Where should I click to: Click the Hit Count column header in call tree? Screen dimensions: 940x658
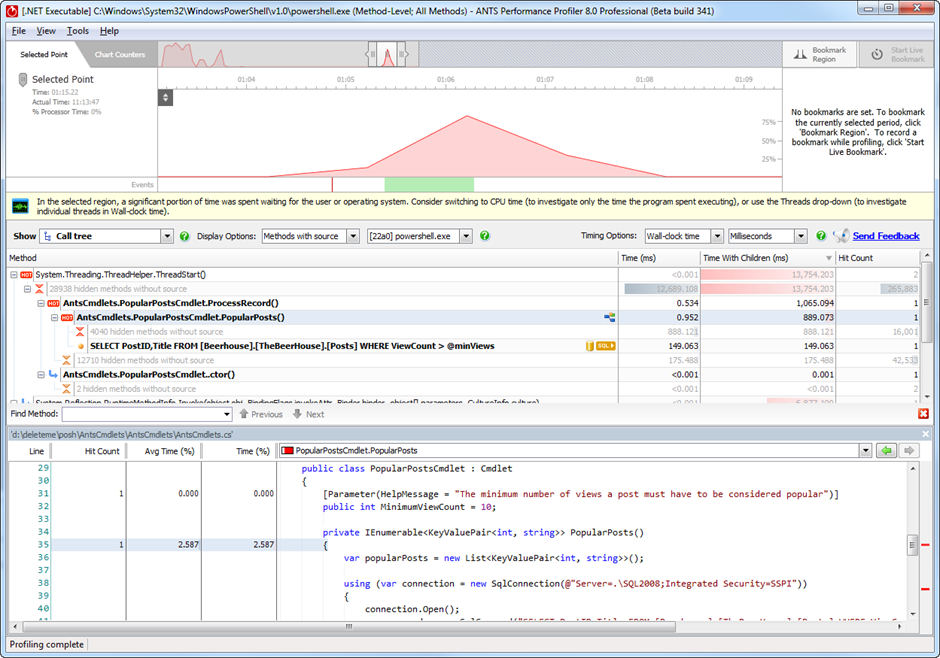click(x=878, y=258)
